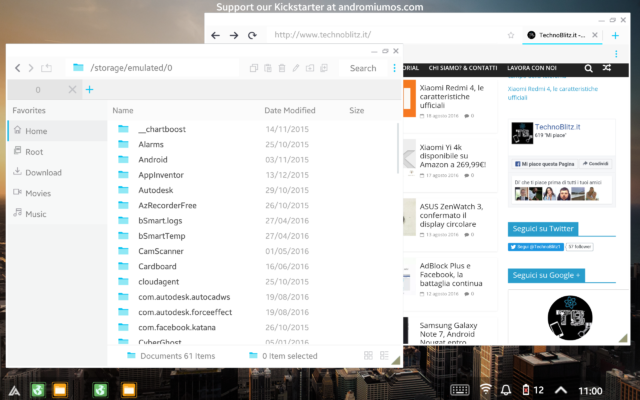Click the browser URL address field
Image resolution: width=640 pixels, height=400 pixels.
pyautogui.click(x=390, y=35)
